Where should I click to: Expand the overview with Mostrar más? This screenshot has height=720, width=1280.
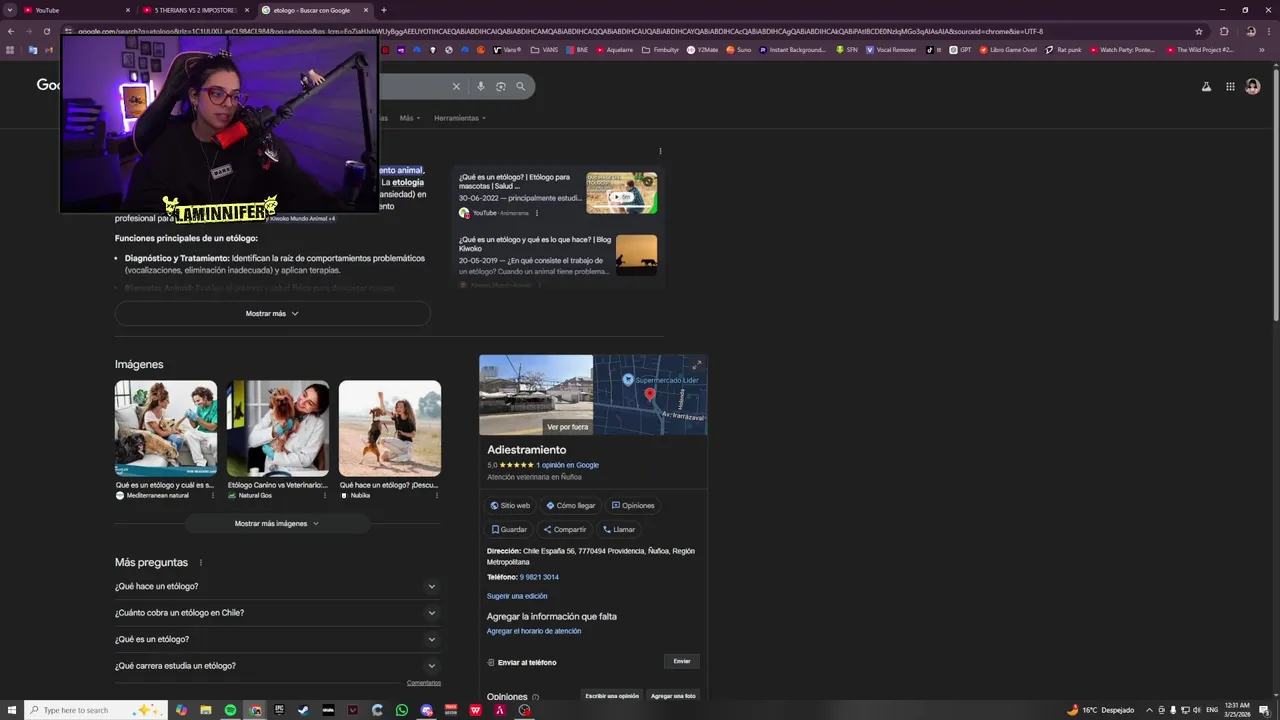(272, 313)
